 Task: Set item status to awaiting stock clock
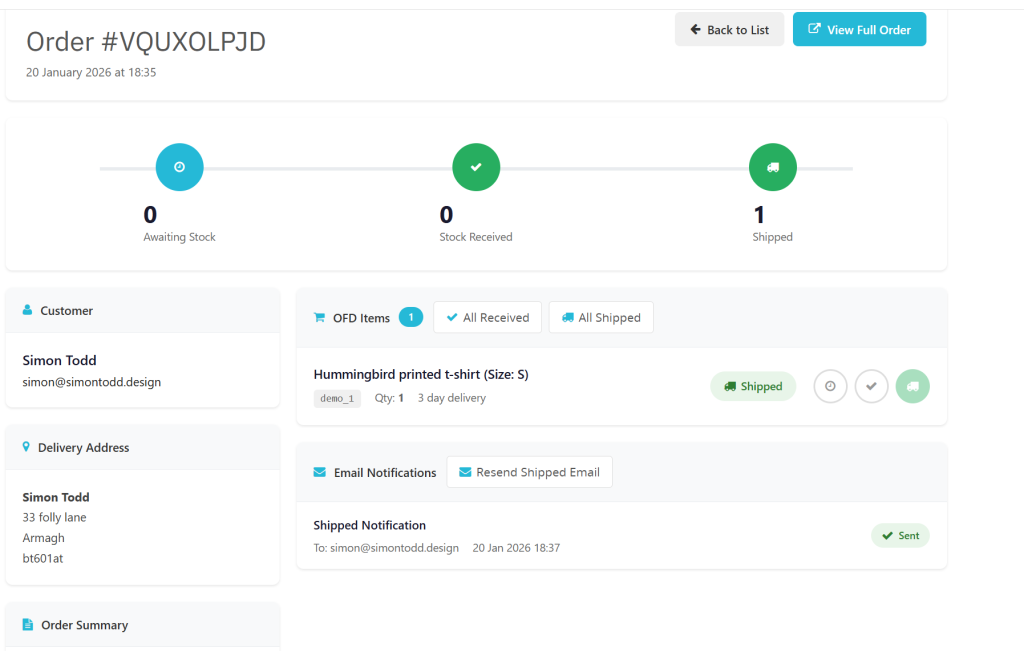pyautogui.click(x=830, y=386)
